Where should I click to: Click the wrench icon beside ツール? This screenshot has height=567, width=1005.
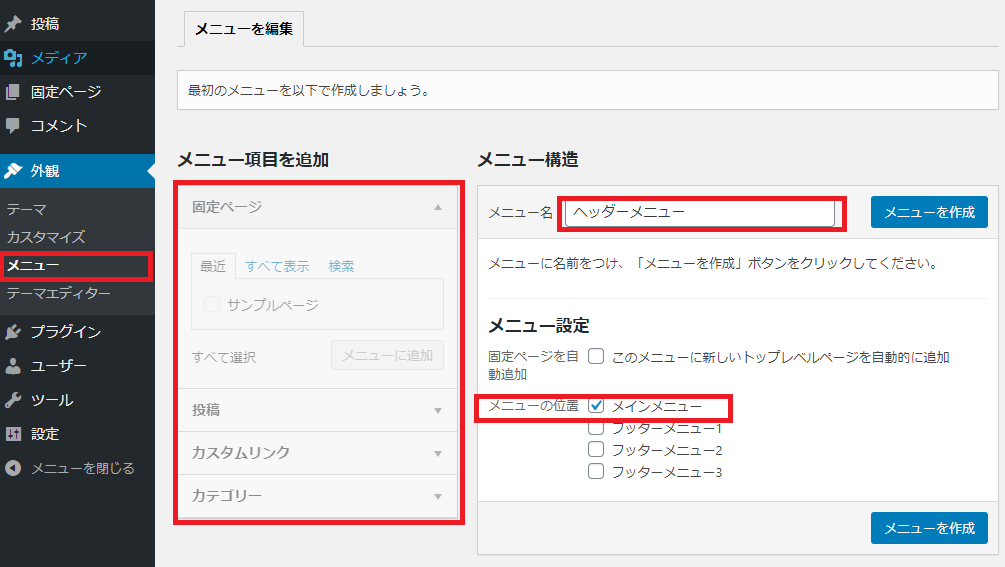(x=13, y=400)
